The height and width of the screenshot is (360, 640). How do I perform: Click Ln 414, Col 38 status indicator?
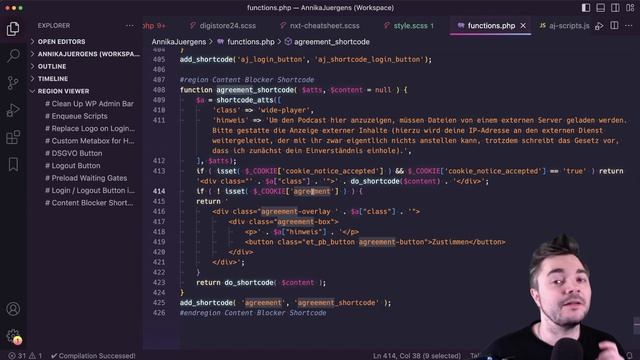click(x=417, y=356)
